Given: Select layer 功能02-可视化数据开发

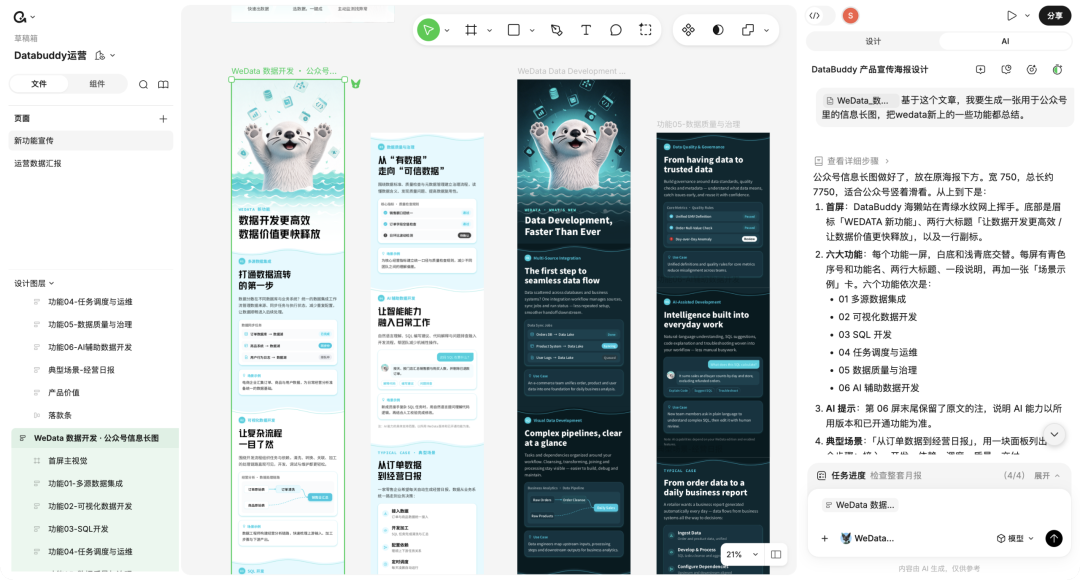Looking at the screenshot, I should tap(95, 506).
